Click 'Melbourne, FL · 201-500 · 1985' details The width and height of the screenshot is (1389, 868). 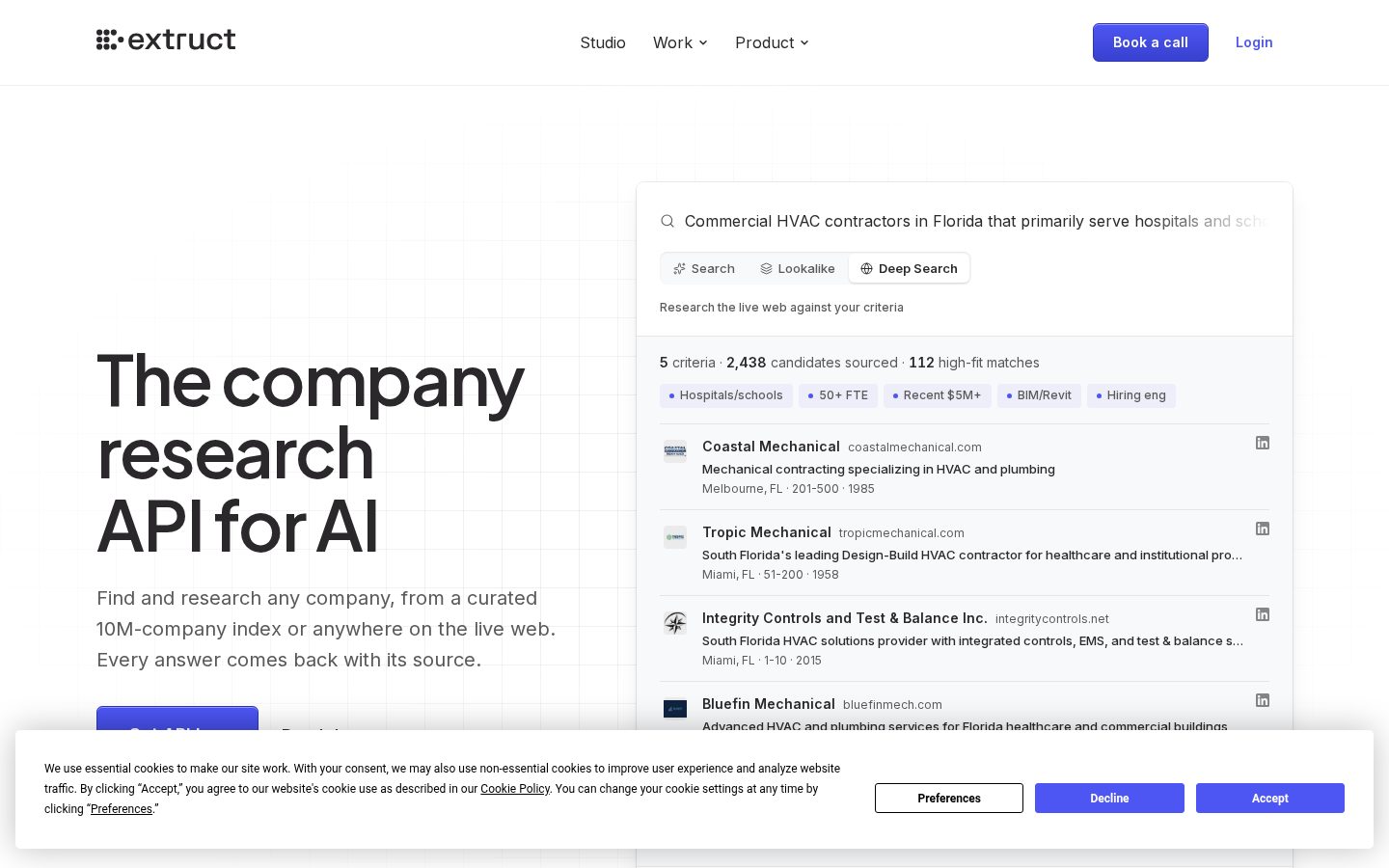[788, 489]
